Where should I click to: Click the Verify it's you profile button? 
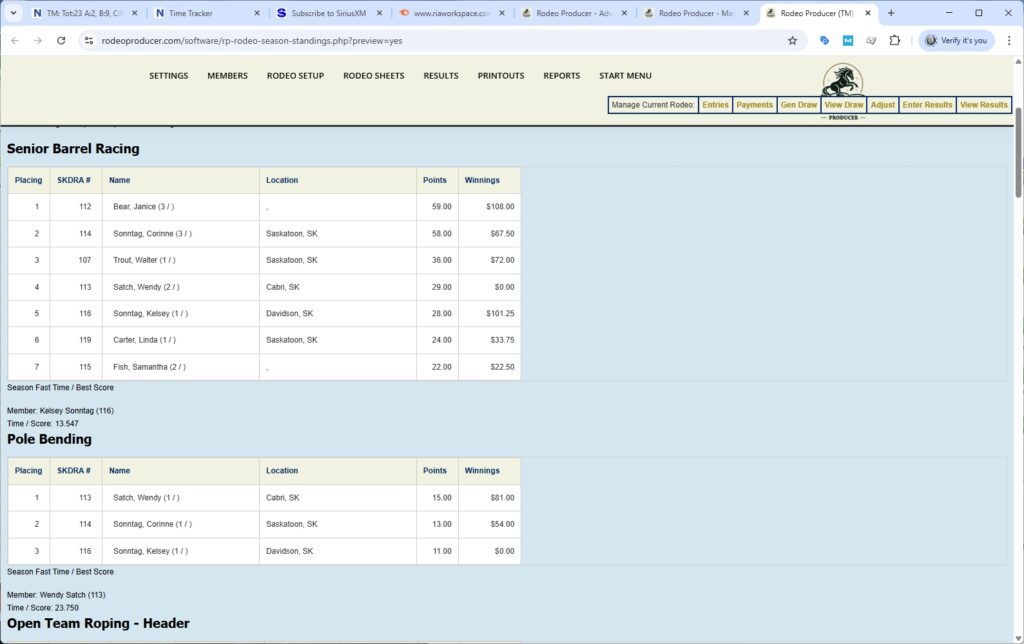point(956,41)
